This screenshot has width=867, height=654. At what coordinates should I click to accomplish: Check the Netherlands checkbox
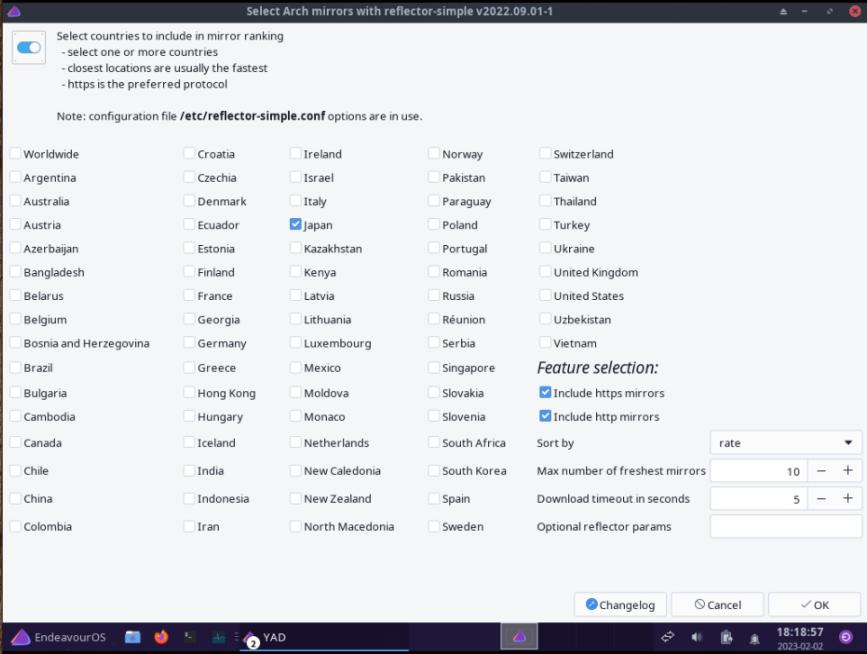coord(296,442)
